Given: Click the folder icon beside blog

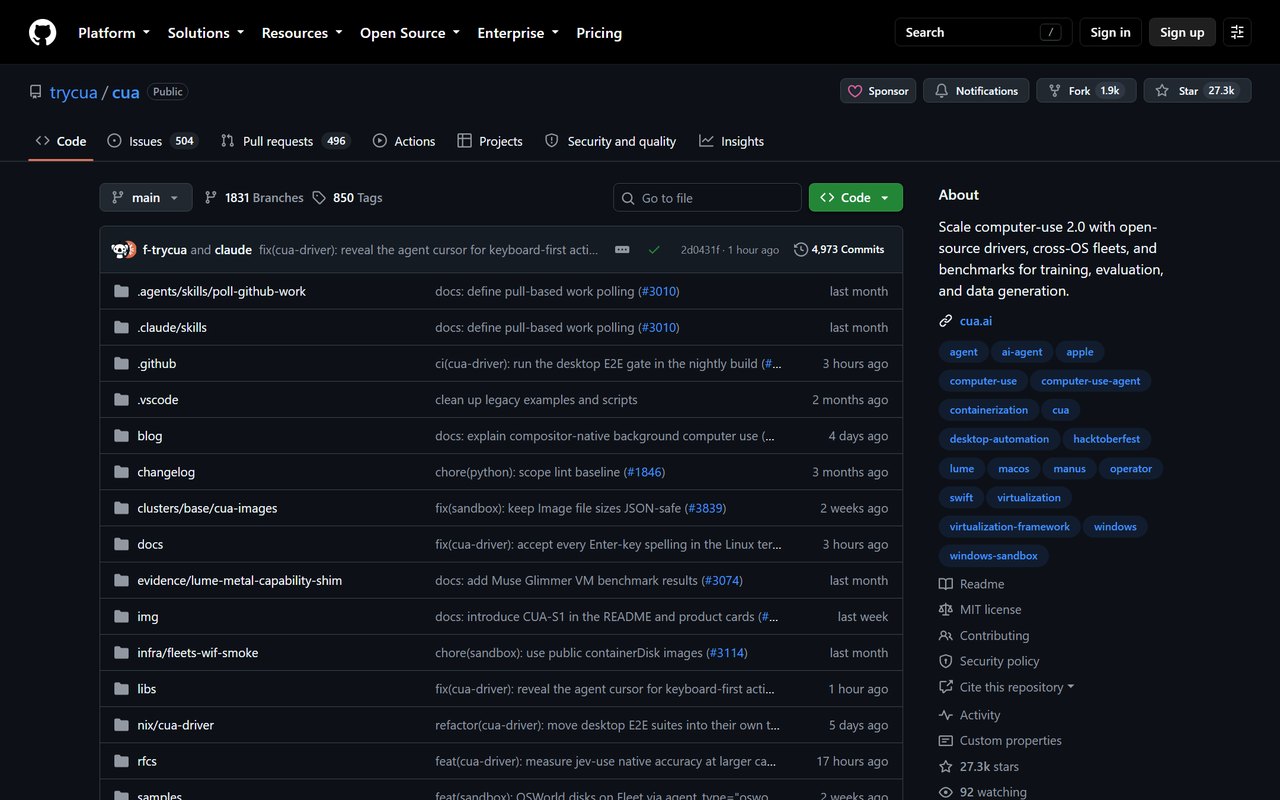Looking at the screenshot, I should [122, 436].
